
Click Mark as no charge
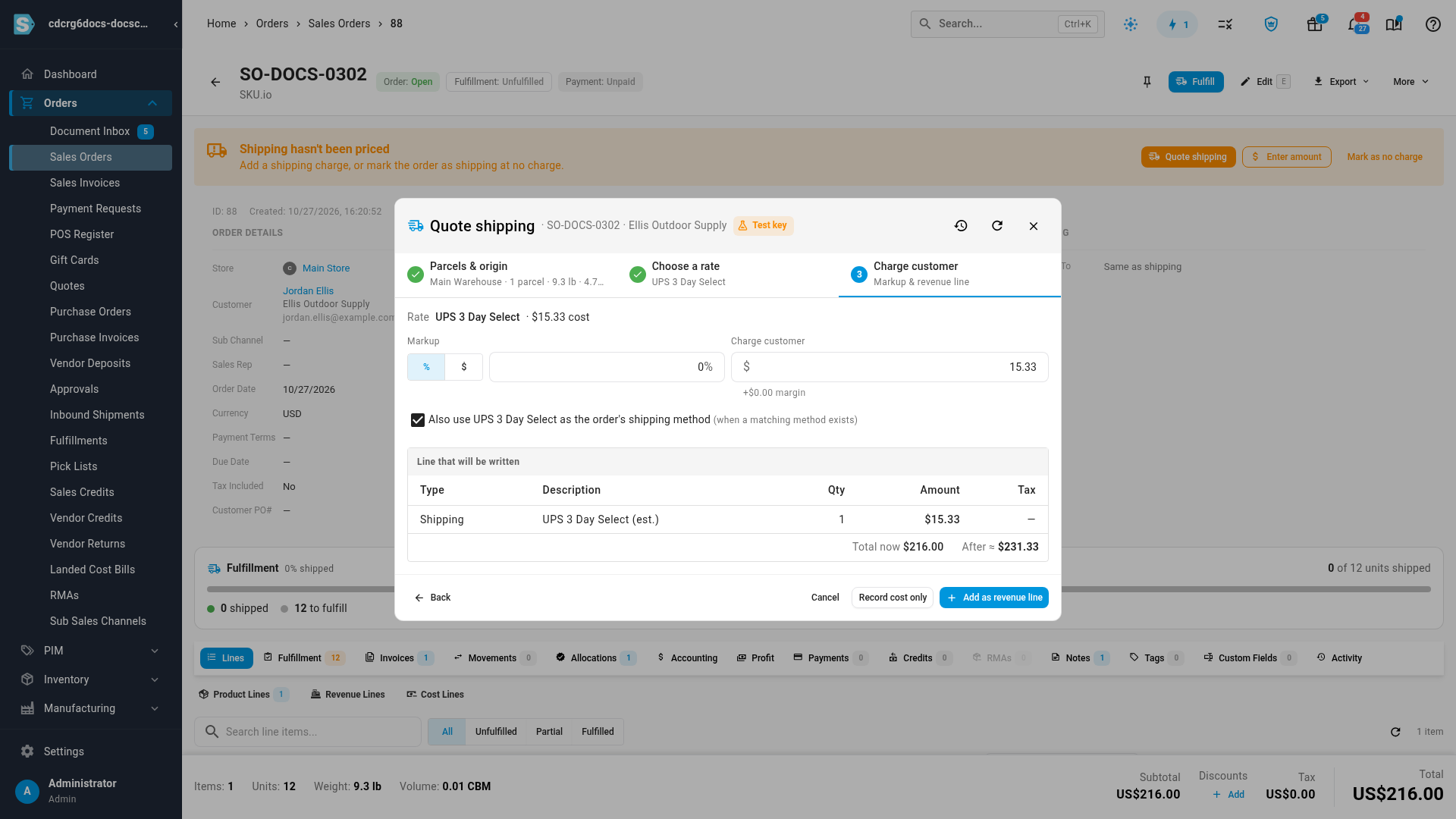pyautogui.click(x=1385, y=157)
